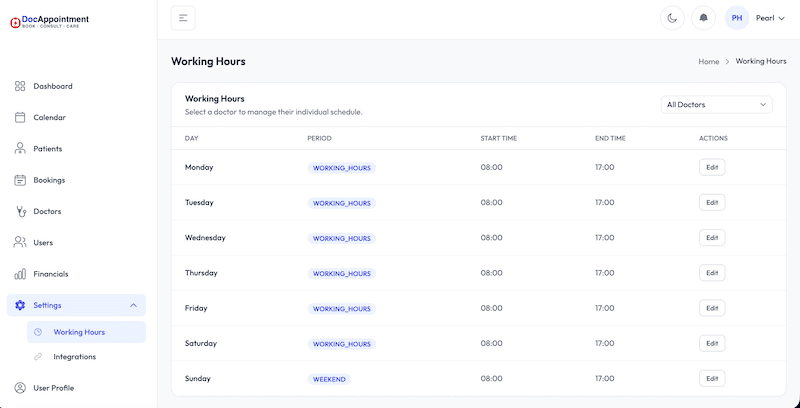The image size is (800, 408).
Task: Click the Home breadcrumb link
Action: click(709, 61)
